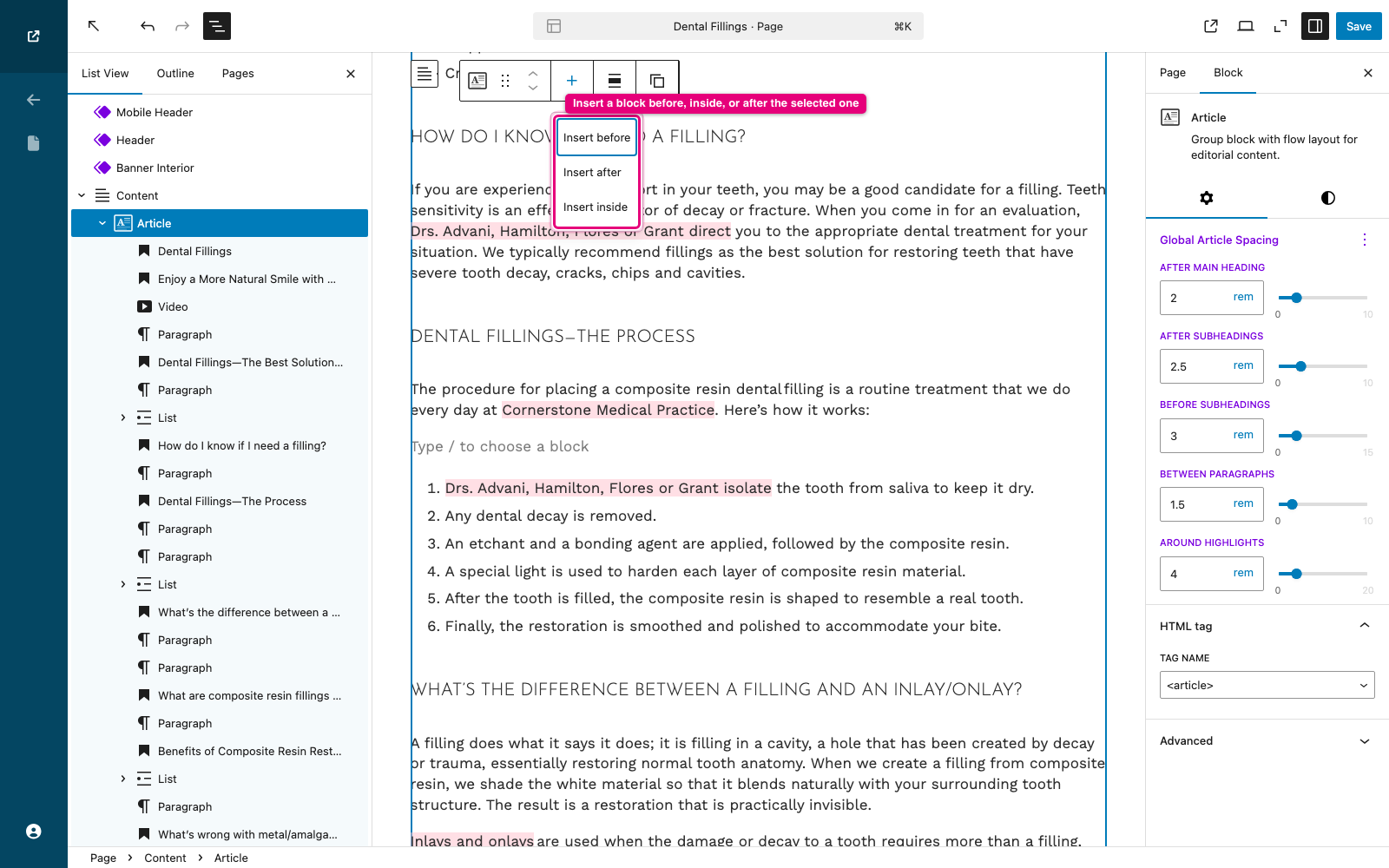Choose Insert before from the menu
1389x868 pixels.
coord(597,137)
